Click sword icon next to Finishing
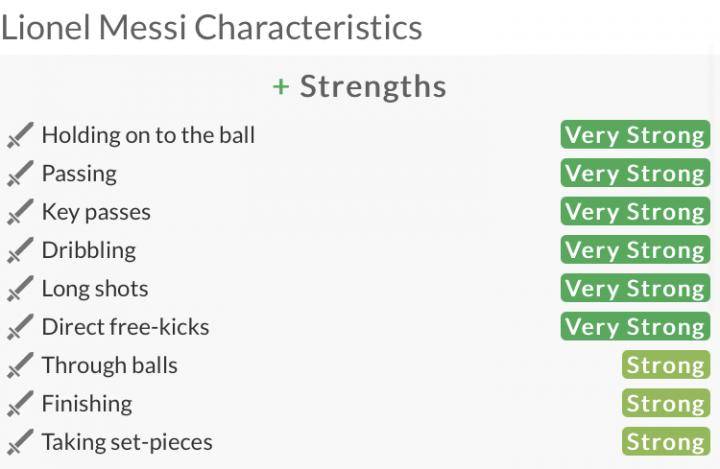Image resolution: width=720 pixels, height=469 pixels. click(x=20, y=404)
